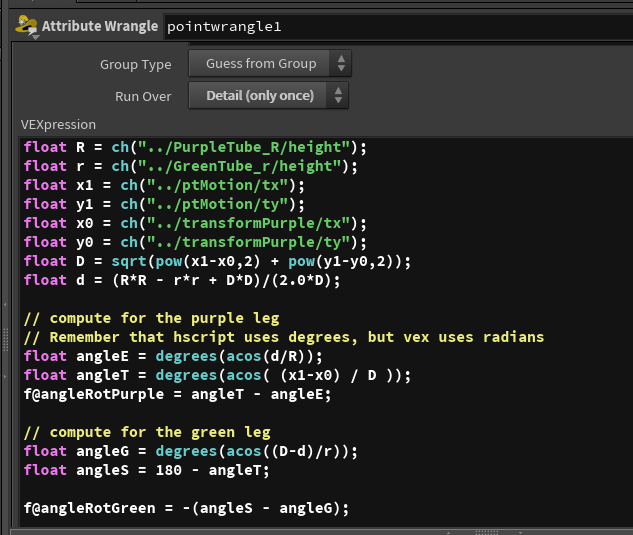Click the Attribute Wrangle node icon
This screenshot has height=535, width=633.
click(x=26, y=26)
